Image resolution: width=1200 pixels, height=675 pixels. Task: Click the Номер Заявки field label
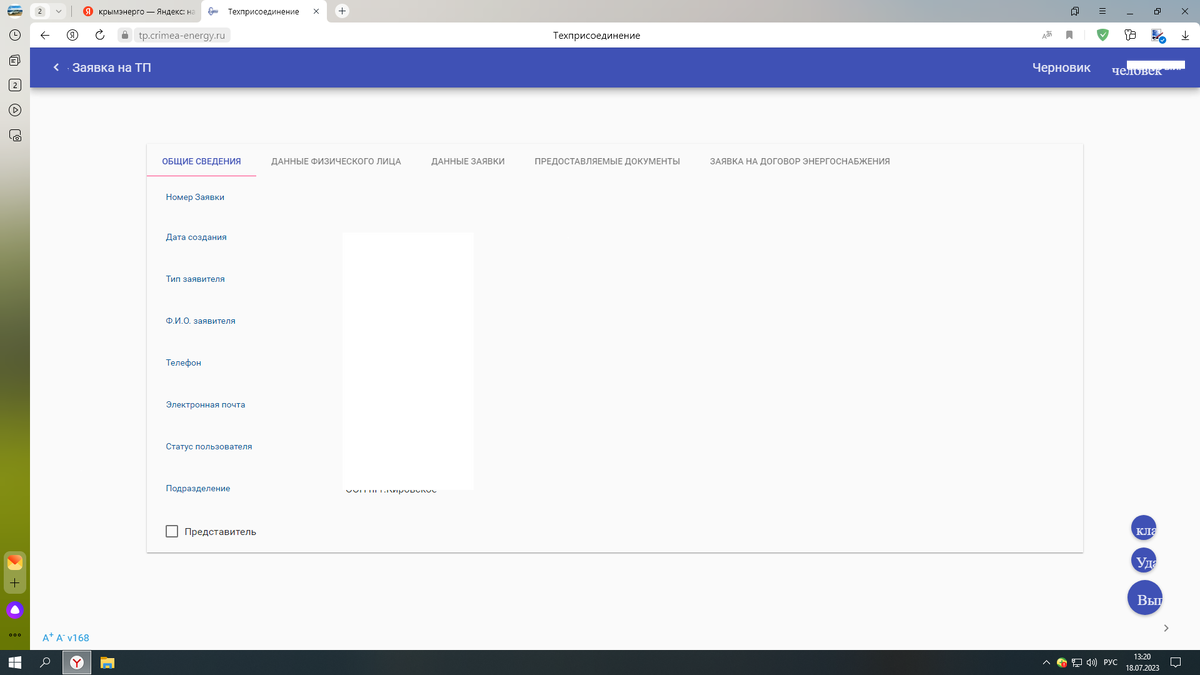point(195,197)
